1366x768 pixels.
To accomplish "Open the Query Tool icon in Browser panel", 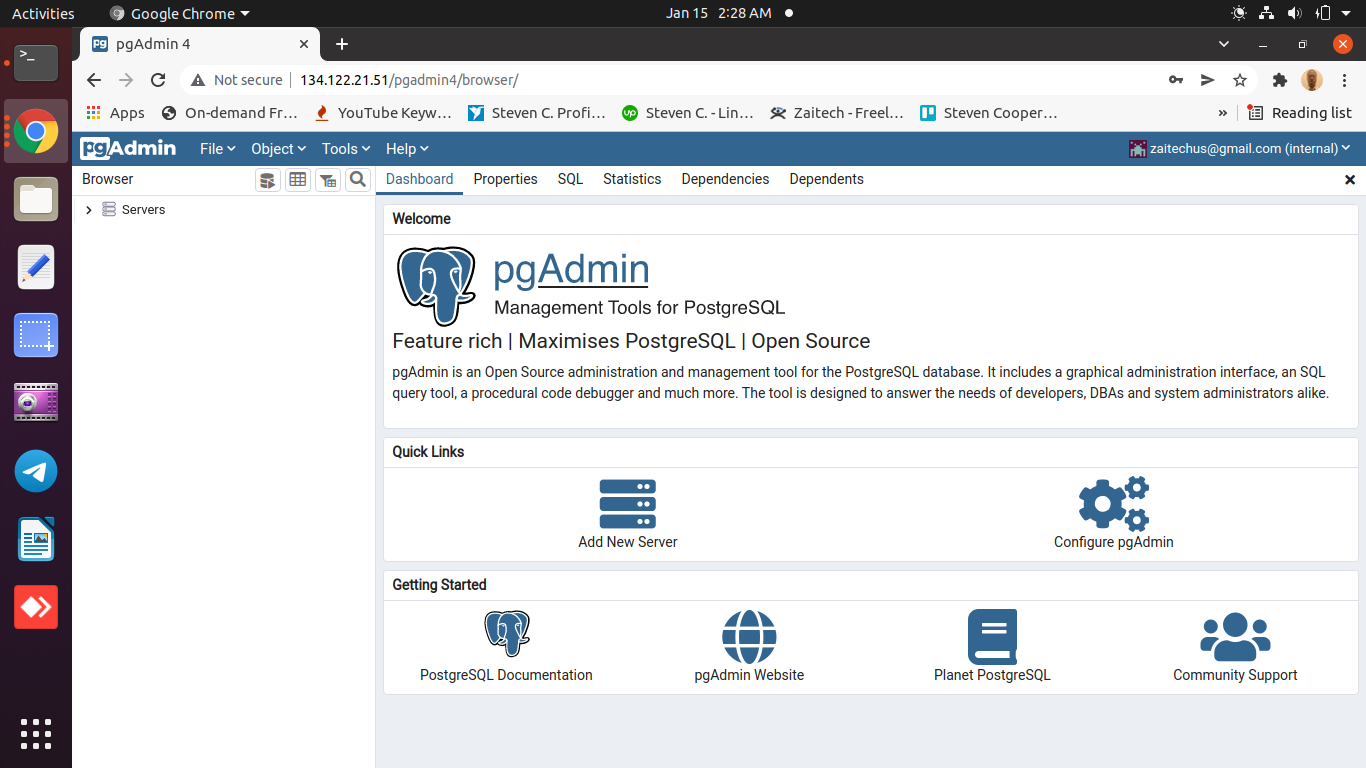I will pyautogui.click(x=267, y=180).
